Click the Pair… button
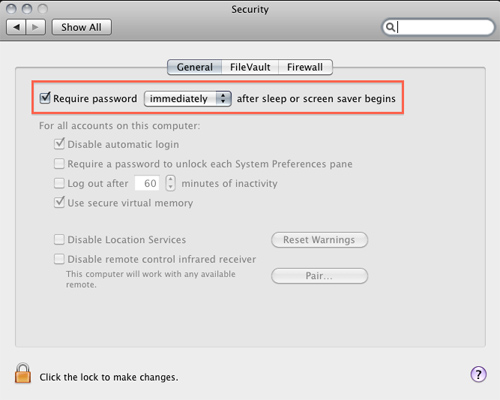500x400 pixels. click(319, 276)
